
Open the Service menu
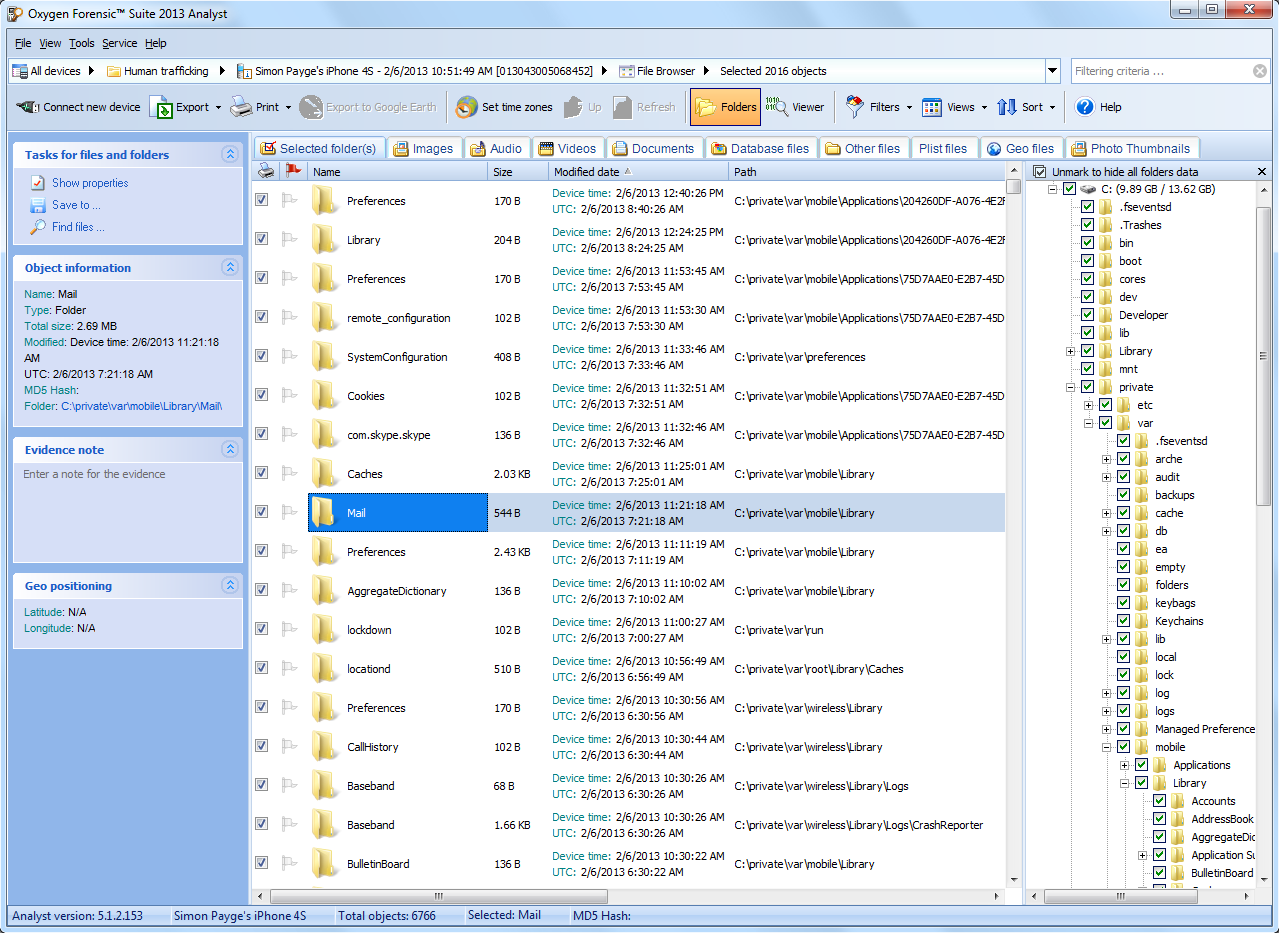click(x=120, y=43)
